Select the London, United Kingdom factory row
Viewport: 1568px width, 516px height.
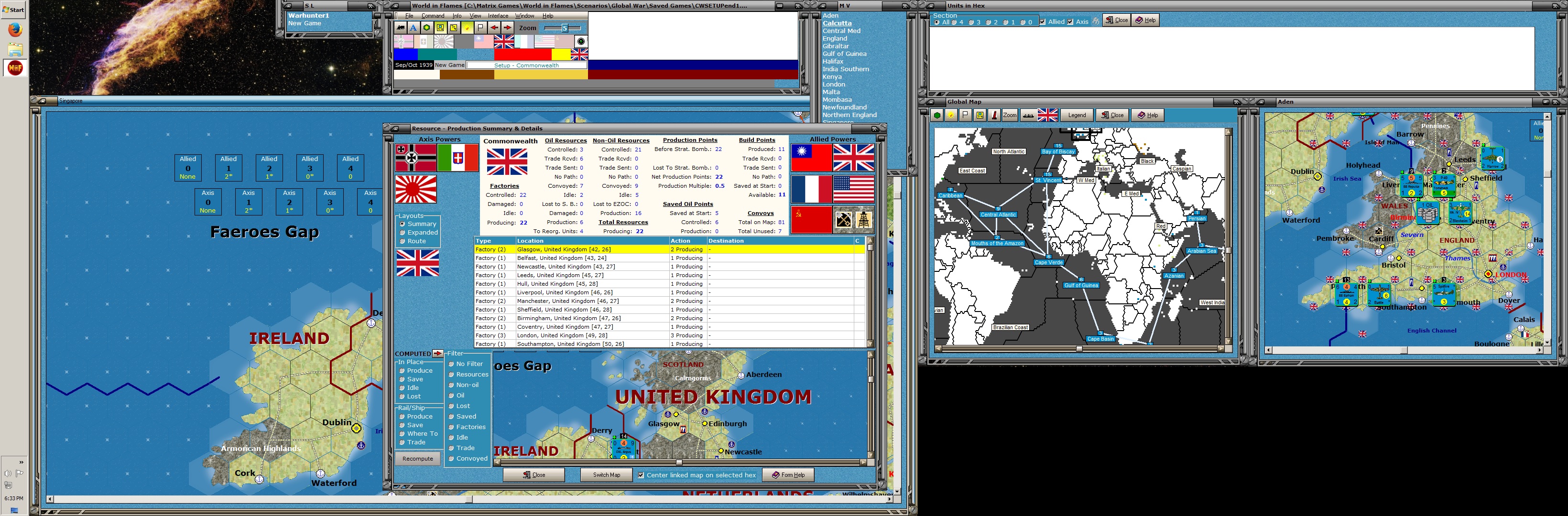click(x=669, y=335)
